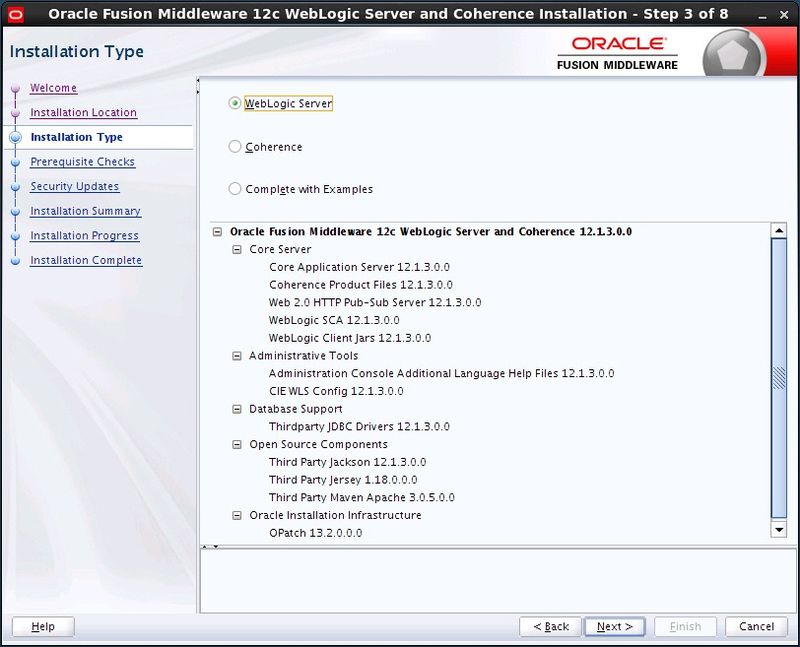
Task: Go to Installation Complete step
Action: click(86, 260)
